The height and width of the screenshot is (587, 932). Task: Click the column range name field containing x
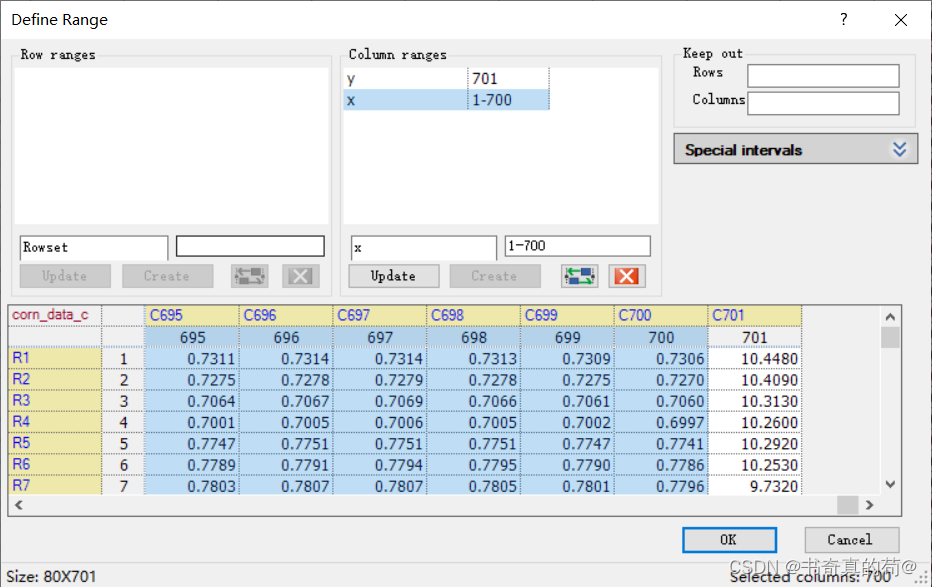click(x=422, y=247)
